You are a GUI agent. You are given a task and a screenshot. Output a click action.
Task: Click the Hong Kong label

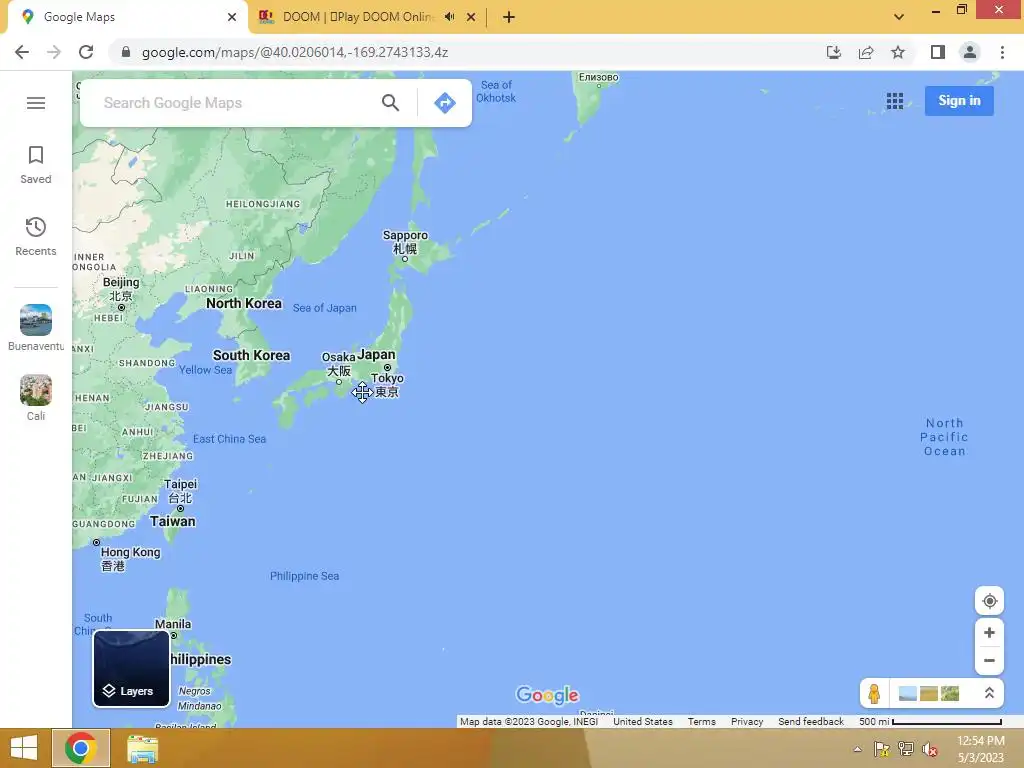[130, 559]
